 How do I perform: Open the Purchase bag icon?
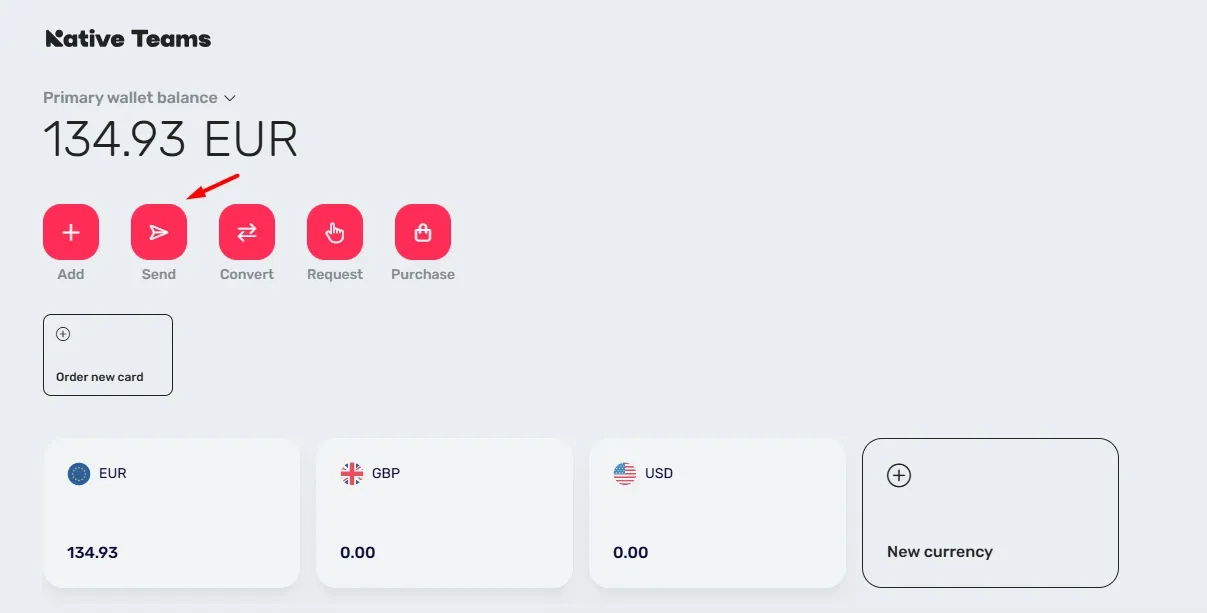[x=423, y=232]
